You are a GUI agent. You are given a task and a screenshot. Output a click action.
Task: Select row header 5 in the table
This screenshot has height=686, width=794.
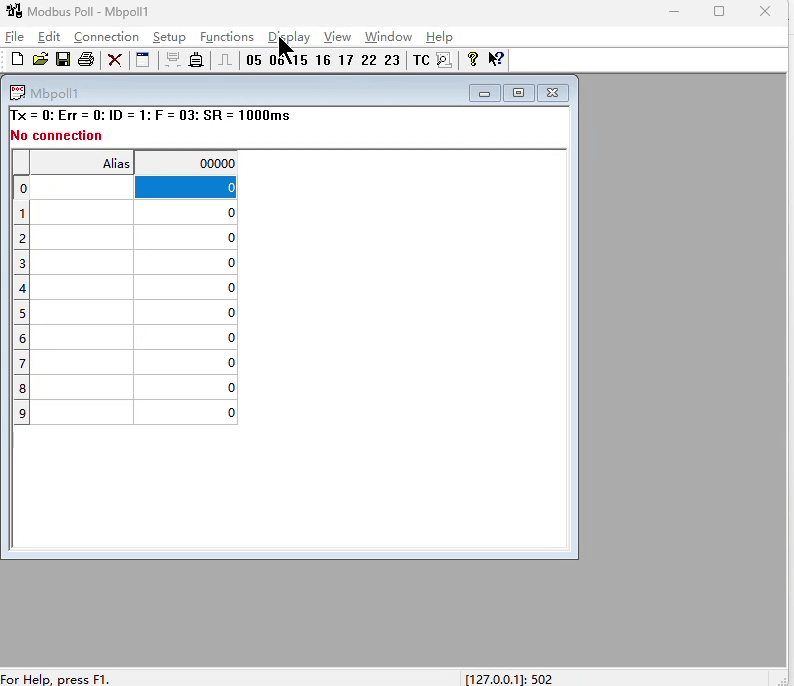pyautogui.click(x=22, y=313)
